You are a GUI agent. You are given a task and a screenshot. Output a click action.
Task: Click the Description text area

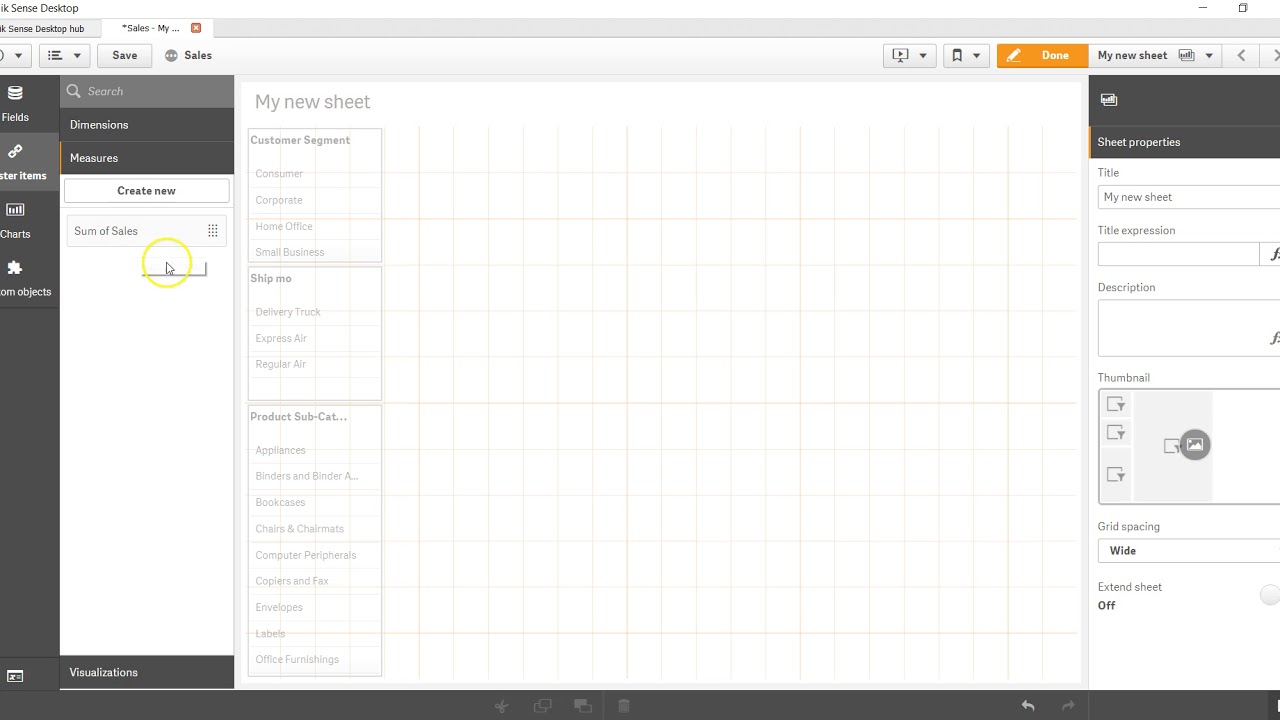[x=1189, y=327]
